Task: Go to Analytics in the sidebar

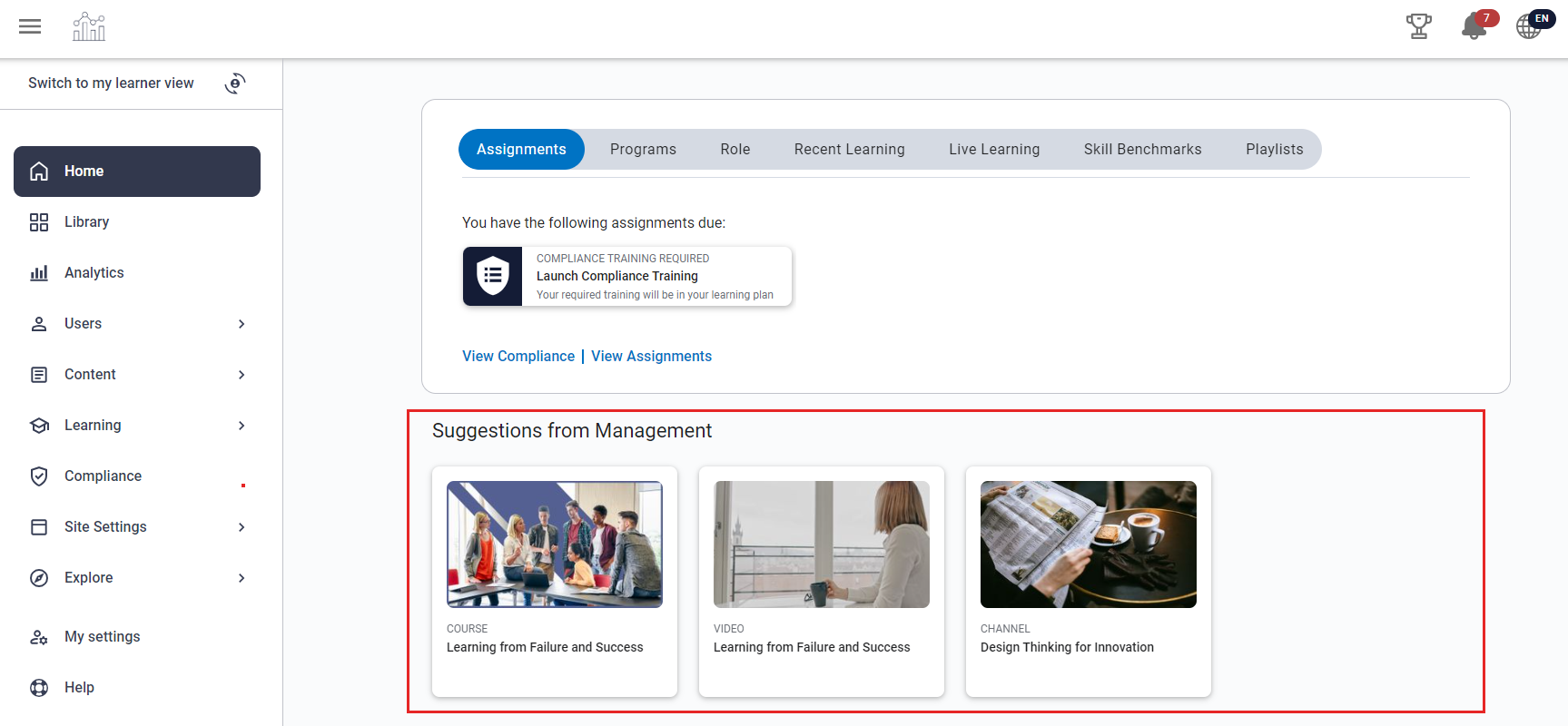Action: (x=94, y=273)
